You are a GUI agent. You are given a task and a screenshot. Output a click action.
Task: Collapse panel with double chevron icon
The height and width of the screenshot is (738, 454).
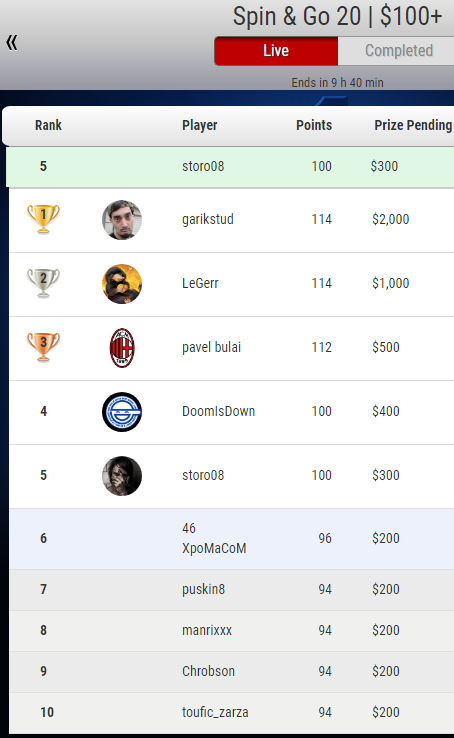click(x=12, y=42)
